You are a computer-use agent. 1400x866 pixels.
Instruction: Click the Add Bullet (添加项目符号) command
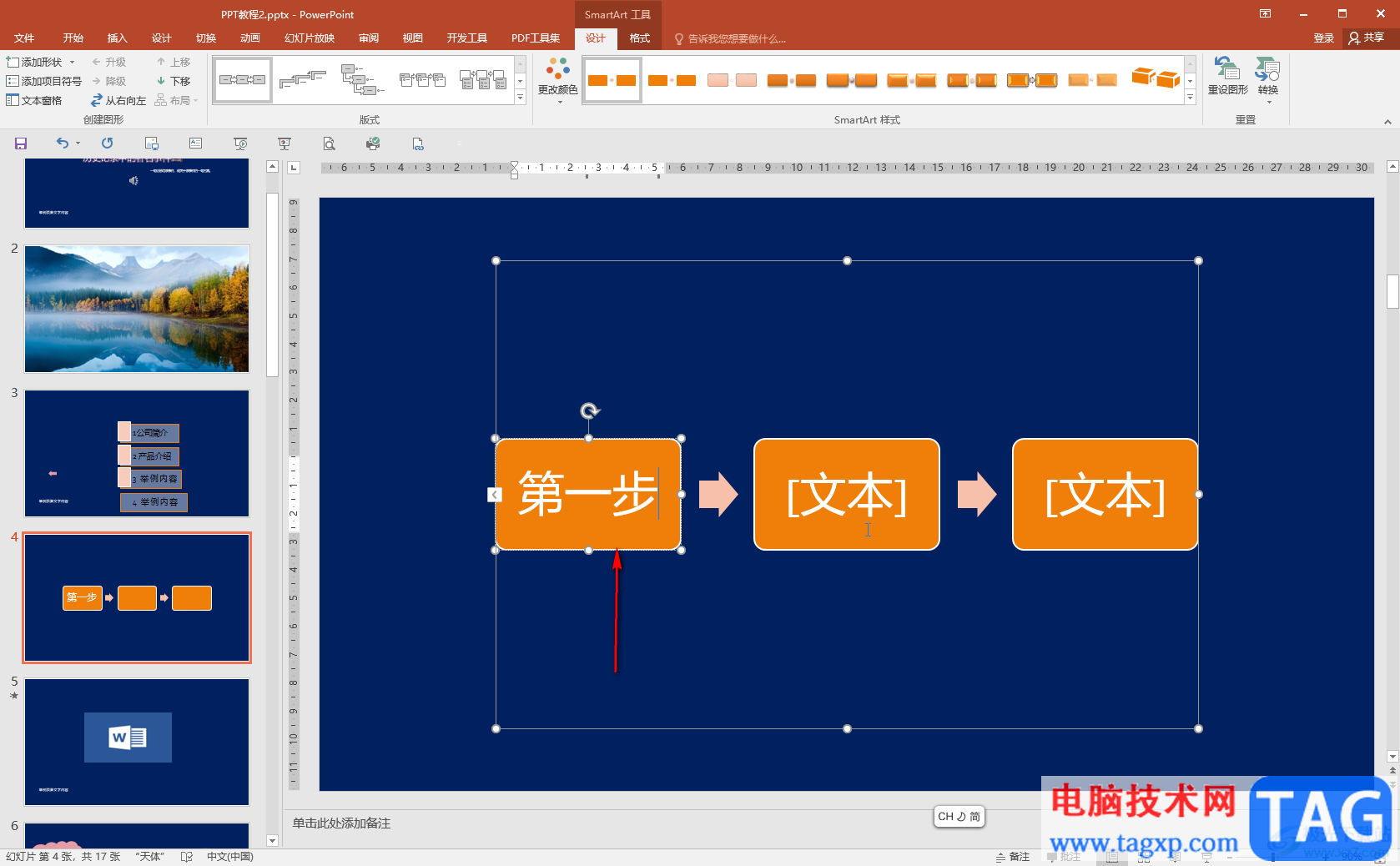[x=44, y=81]
